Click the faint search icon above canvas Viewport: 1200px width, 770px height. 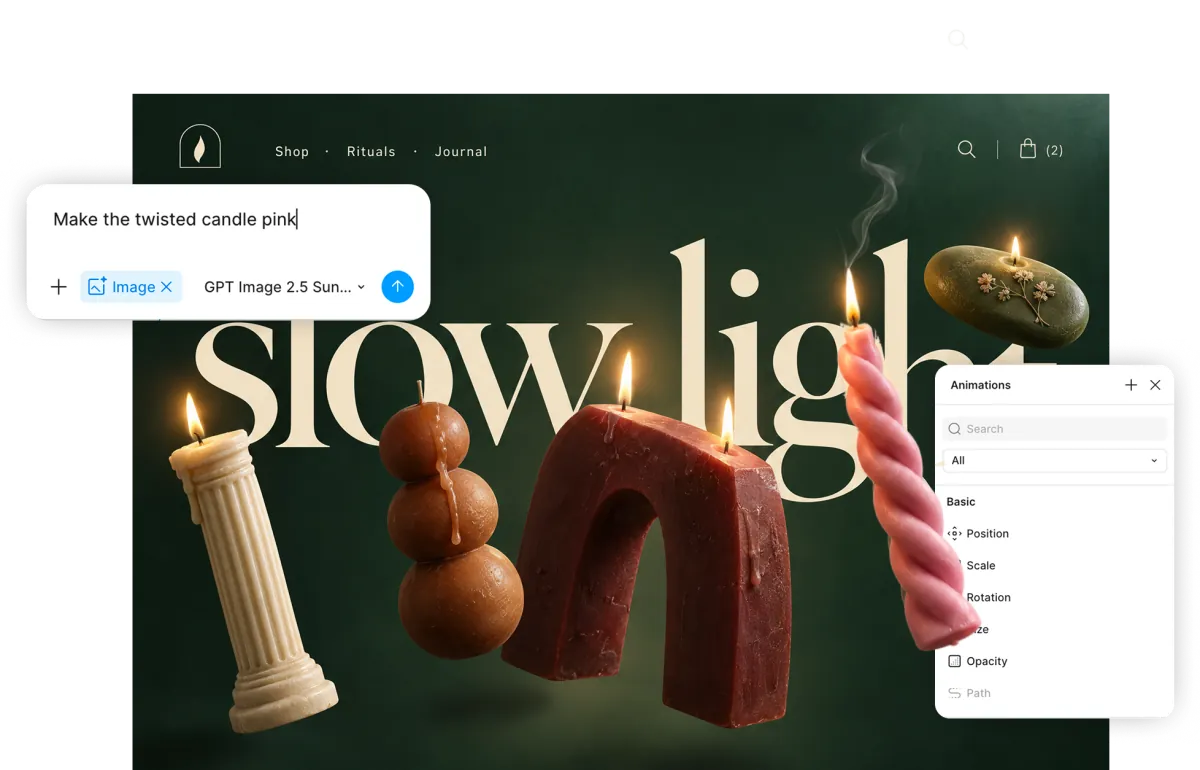(957, 39)
